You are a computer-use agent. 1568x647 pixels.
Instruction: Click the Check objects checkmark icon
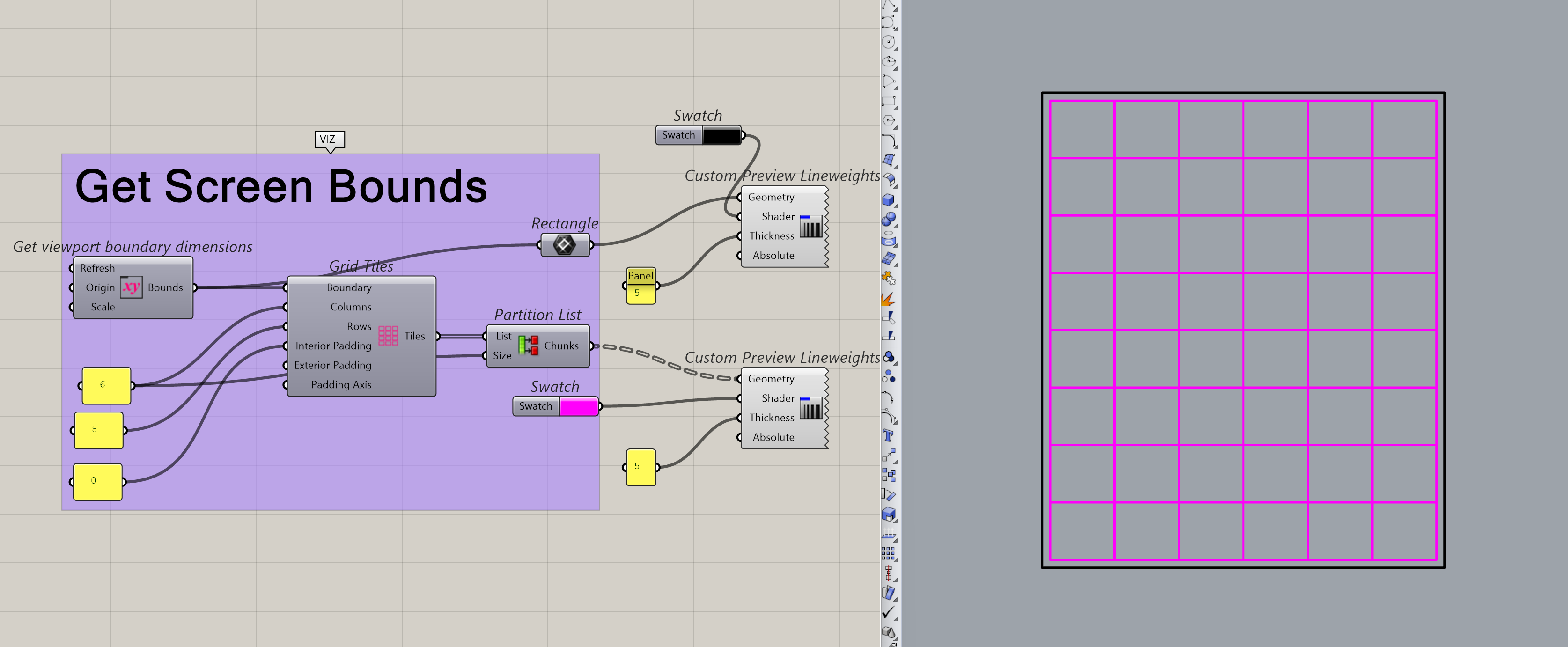888,612
